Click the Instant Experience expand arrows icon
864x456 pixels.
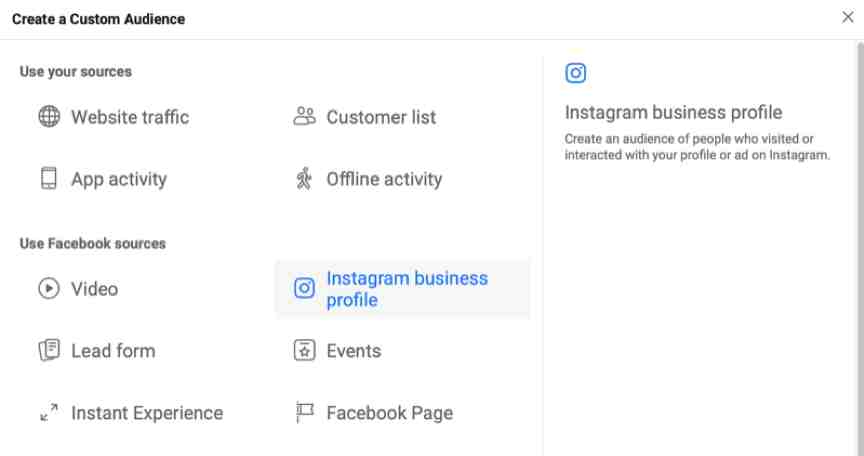49,412
